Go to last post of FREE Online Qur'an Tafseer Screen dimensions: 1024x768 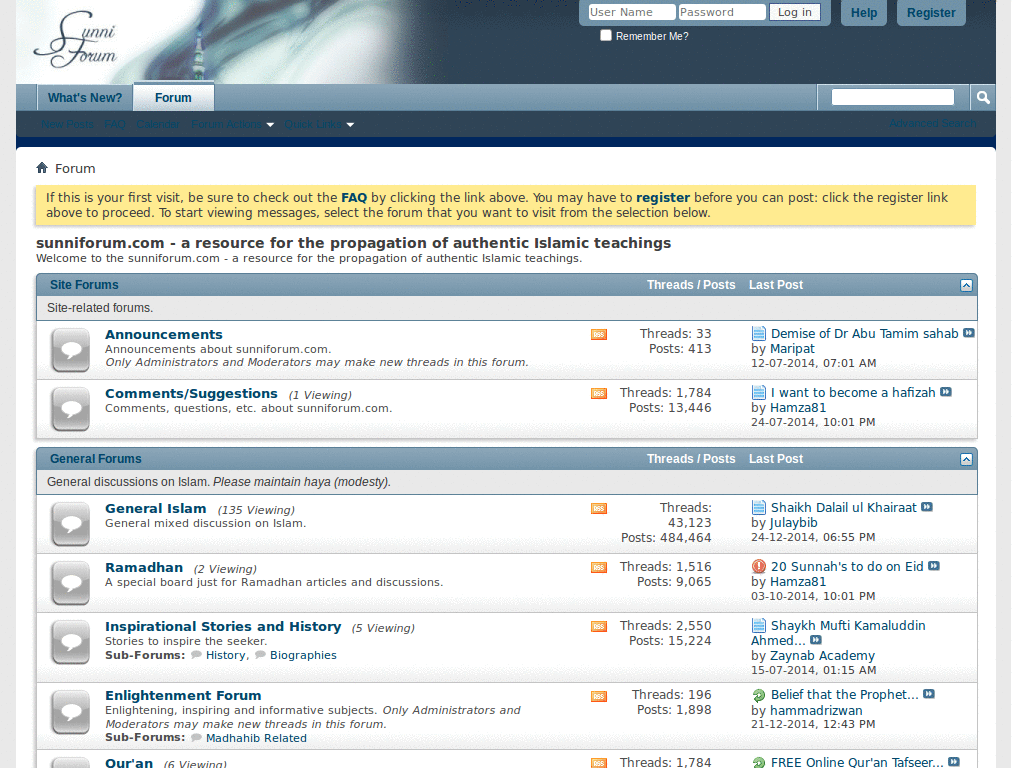click(953, 761)
